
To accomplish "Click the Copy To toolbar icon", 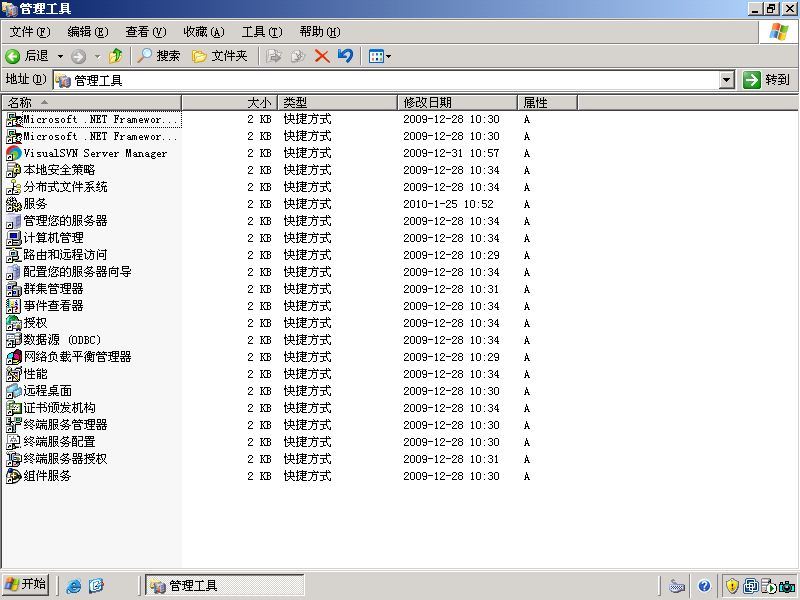I will tap(298, 56).
